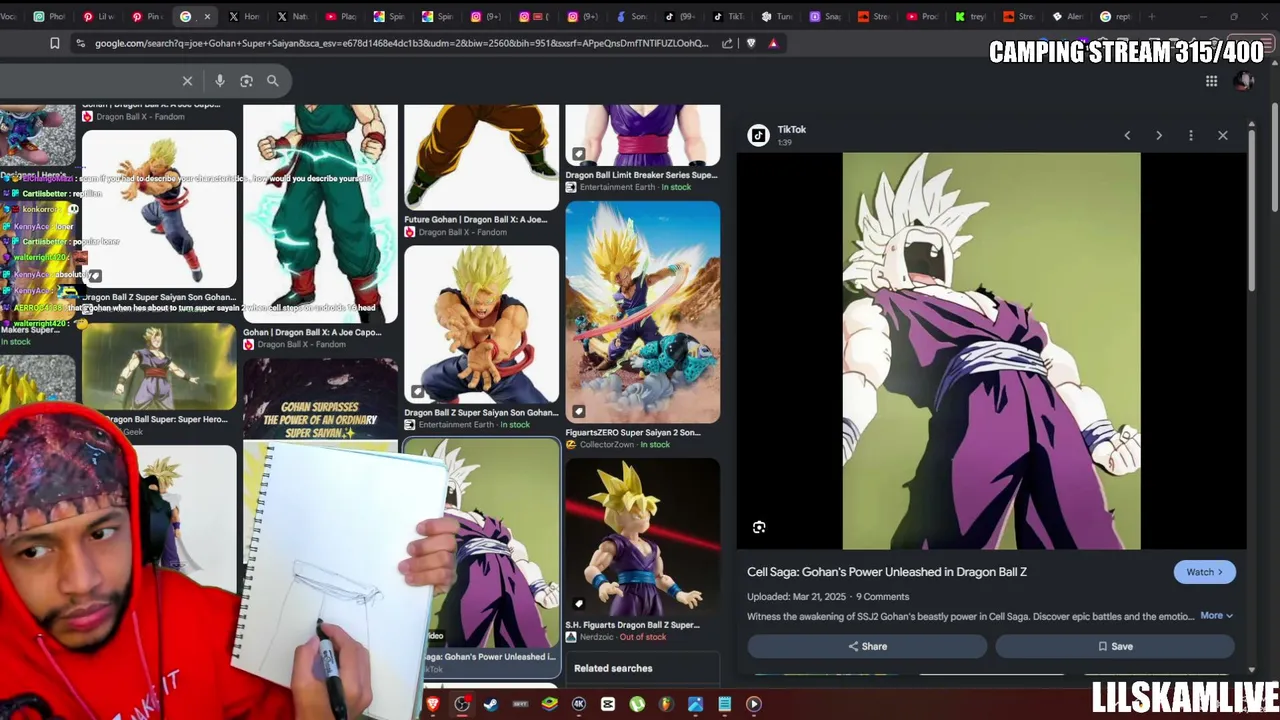Open 'Dragon Ball Z Super Saiyan Son Gohan' crouching figure image
Image resolution: width=1280 pixels, height=720 pixels.
(481, 325)
